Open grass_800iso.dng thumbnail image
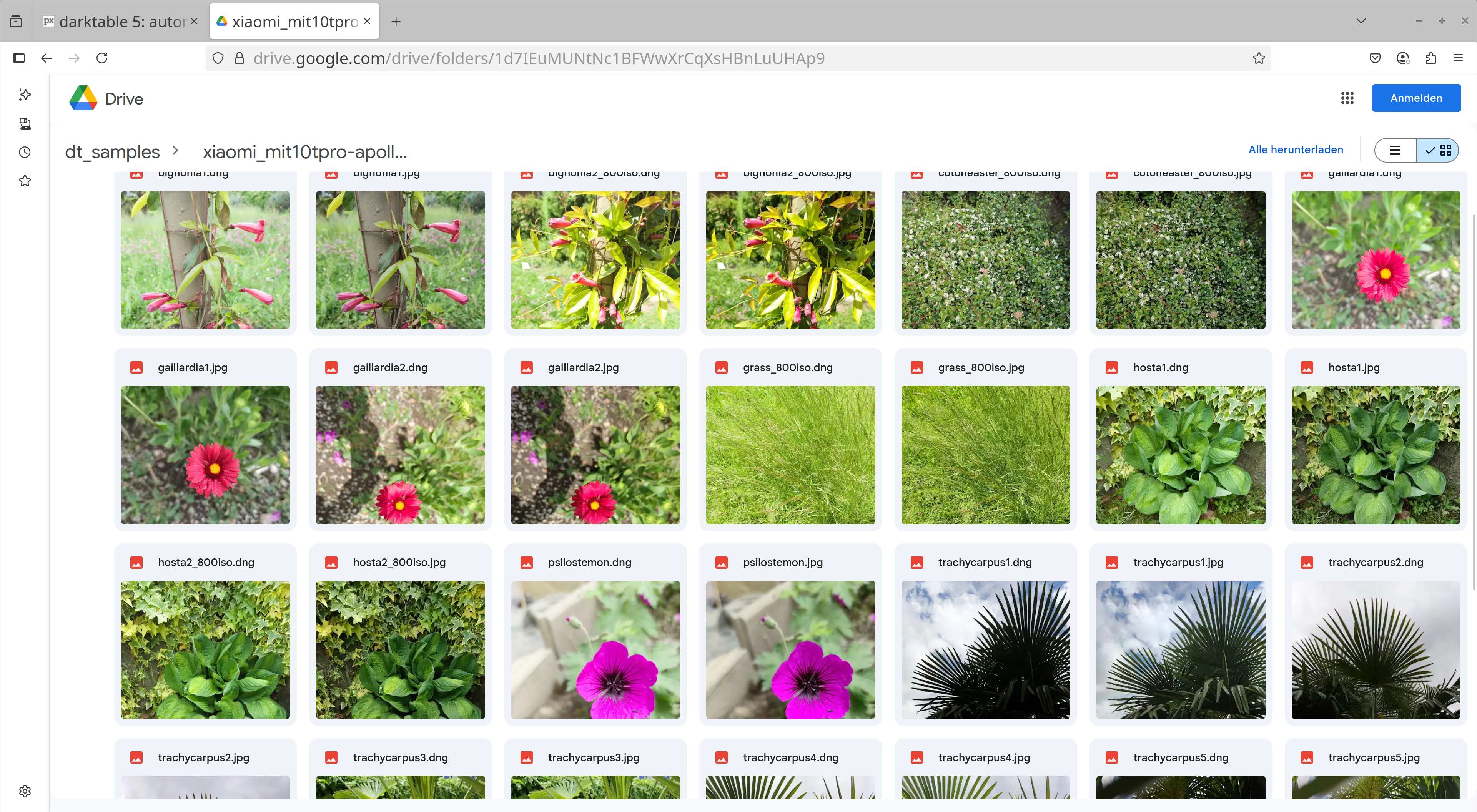Image resolution: width=1477 pixels, height=812 pixels. pos(791,455)
